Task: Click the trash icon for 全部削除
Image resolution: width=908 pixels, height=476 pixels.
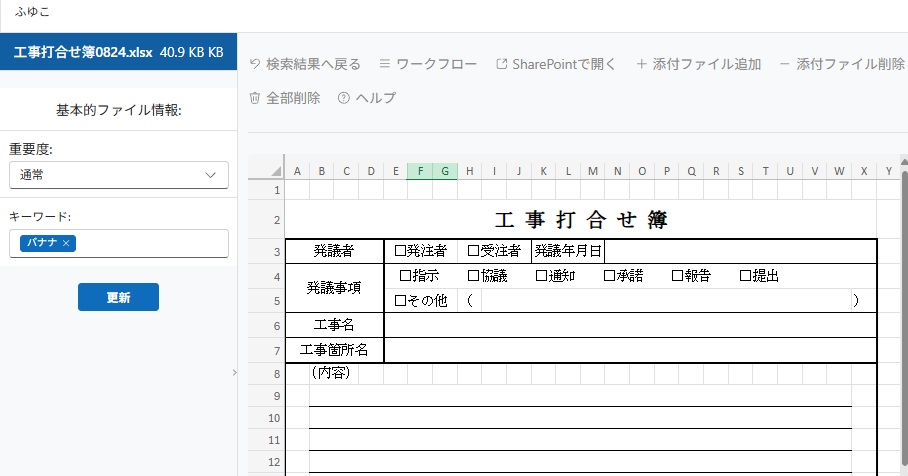Action: pos(255,98)
